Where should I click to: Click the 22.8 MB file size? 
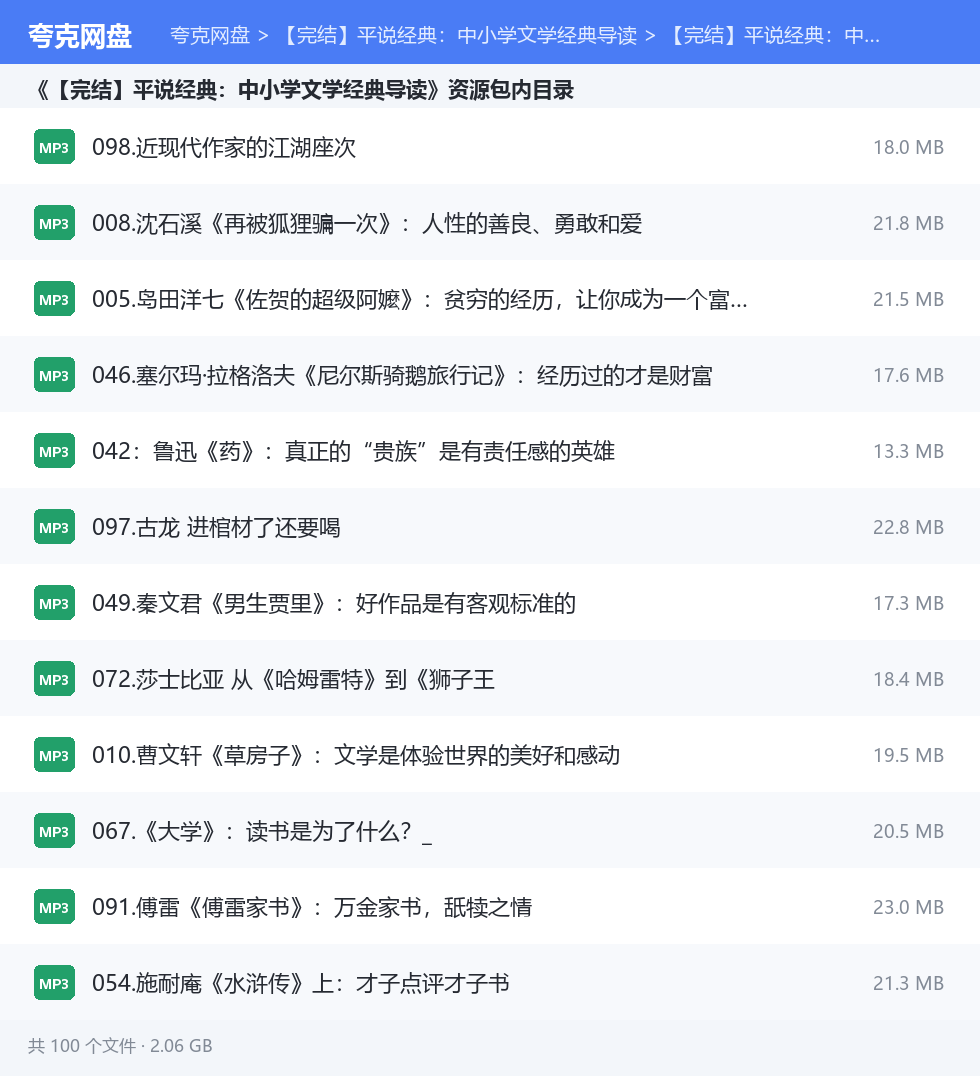point(908,527)
